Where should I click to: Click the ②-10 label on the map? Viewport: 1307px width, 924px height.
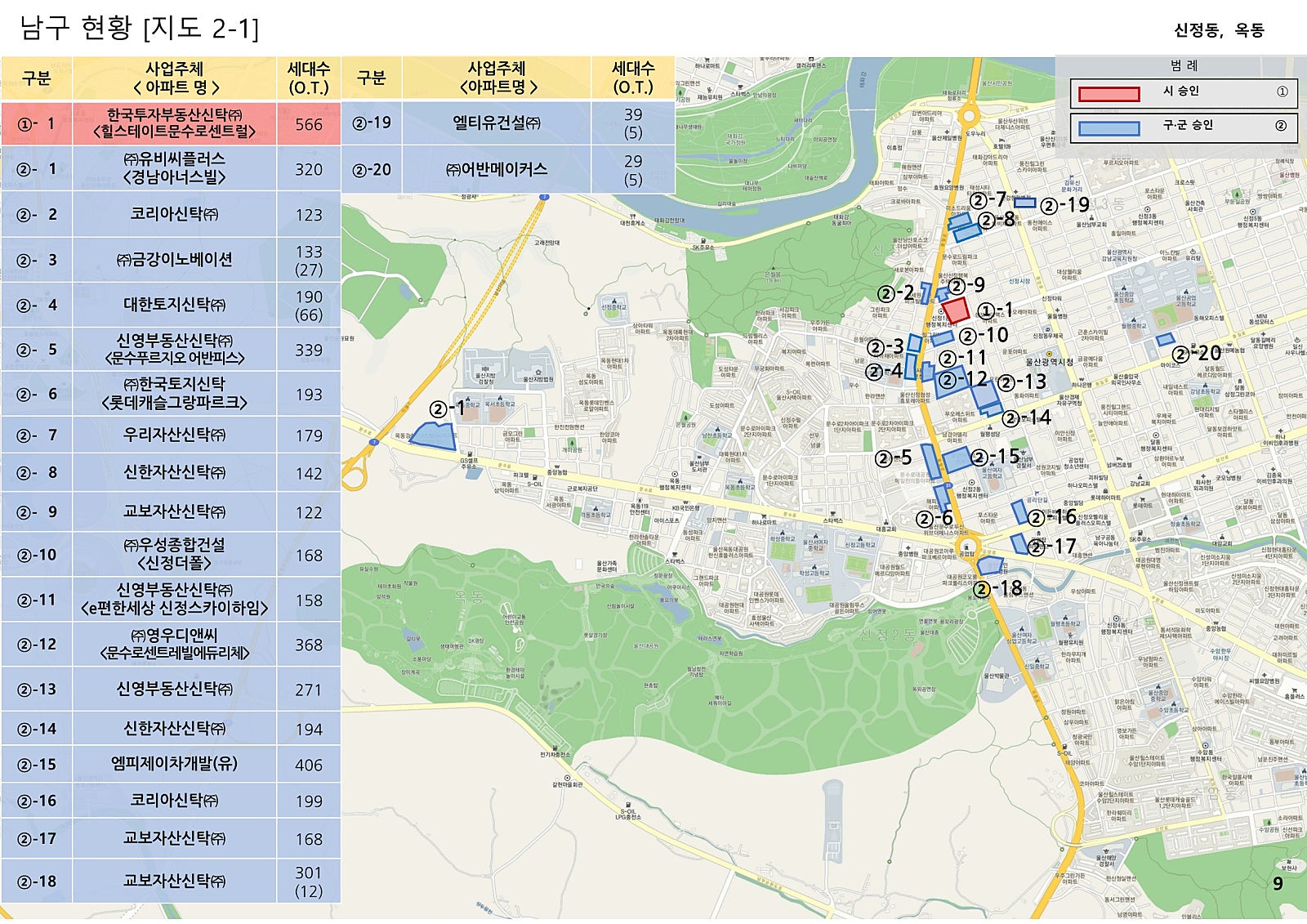(984, 335)
